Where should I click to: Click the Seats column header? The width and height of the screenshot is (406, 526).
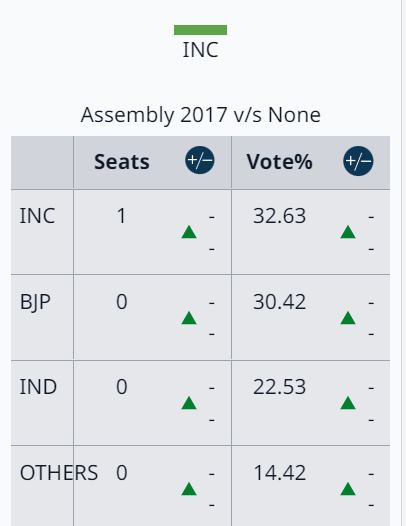click(x=122, y=162)
